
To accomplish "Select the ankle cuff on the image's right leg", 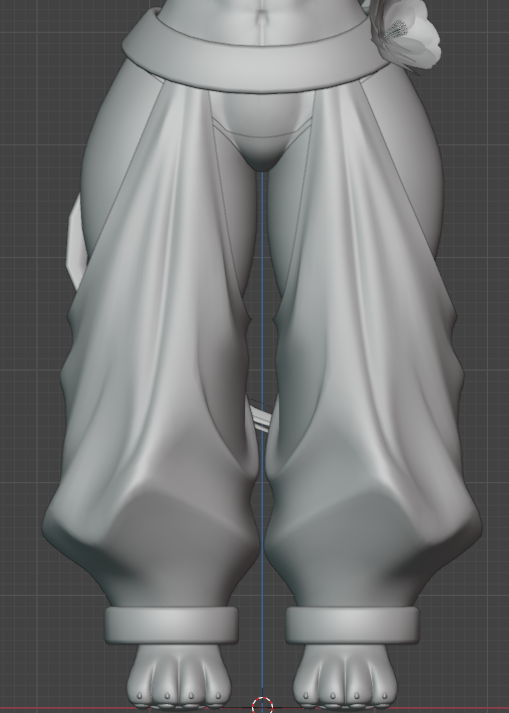I will 353,625.
